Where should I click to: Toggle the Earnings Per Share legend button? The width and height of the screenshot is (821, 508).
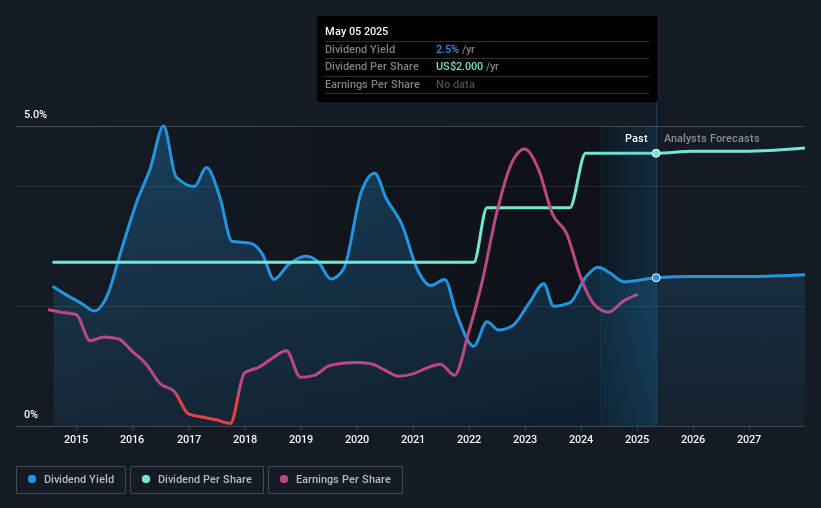(x=335, y=480)
